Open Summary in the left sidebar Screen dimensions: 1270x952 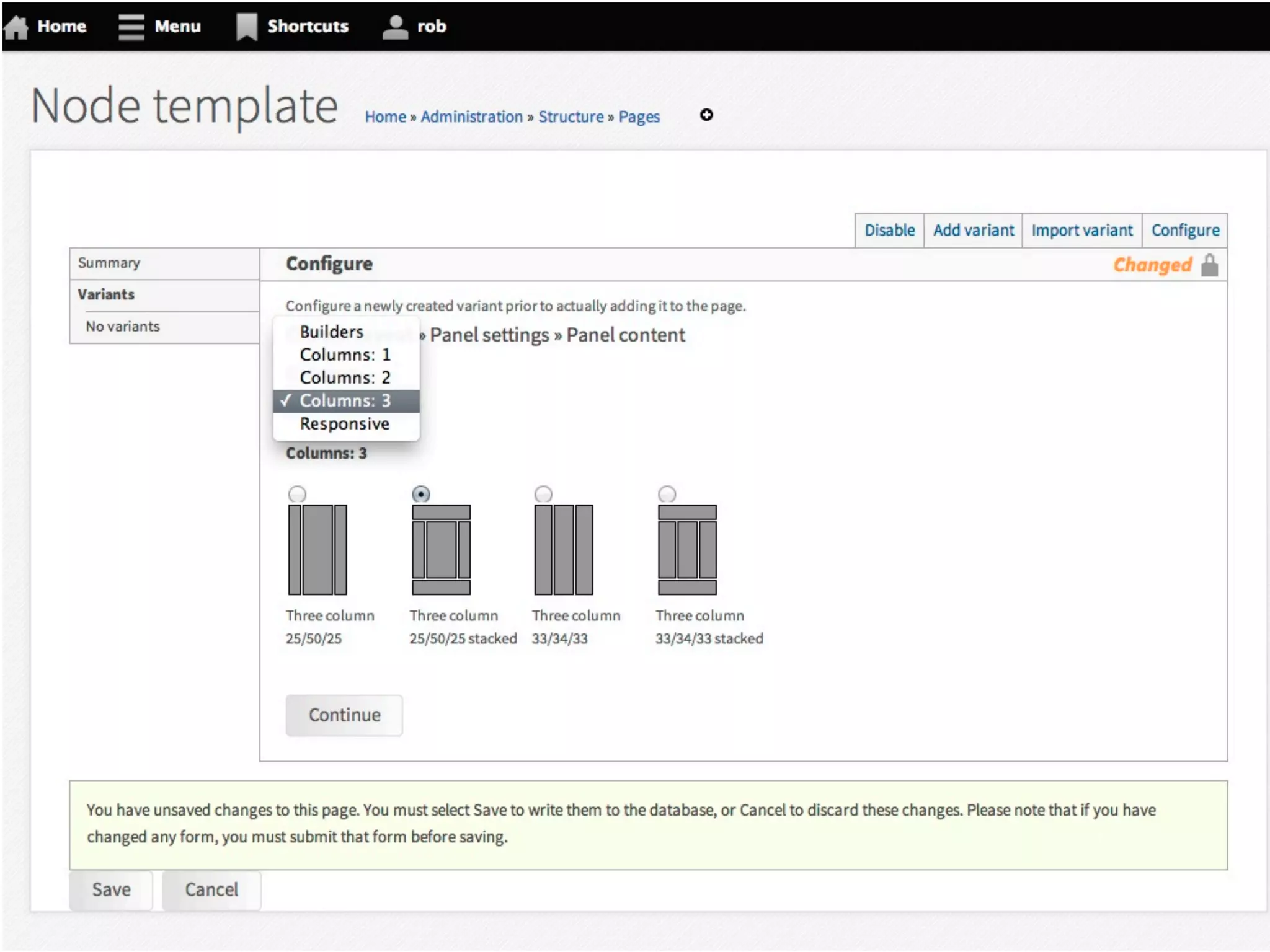tap(109, 263)
